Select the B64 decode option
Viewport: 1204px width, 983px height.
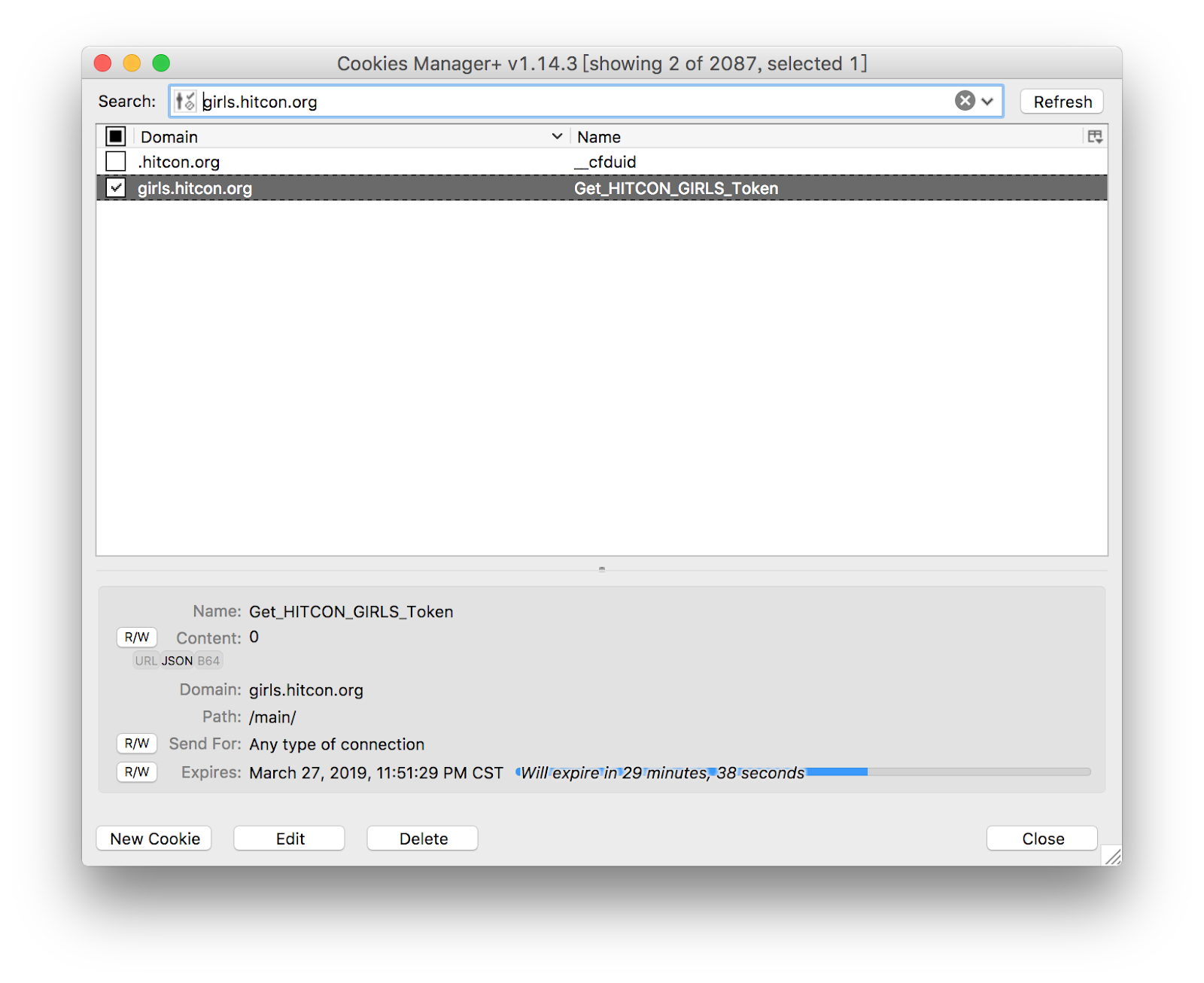point(208,661)
